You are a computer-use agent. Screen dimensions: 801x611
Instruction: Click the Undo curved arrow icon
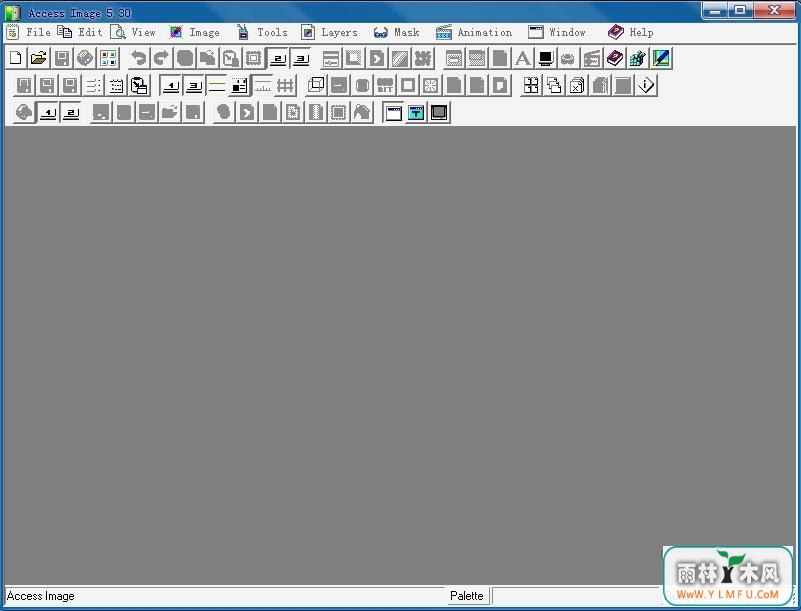(x=138, y=58)
